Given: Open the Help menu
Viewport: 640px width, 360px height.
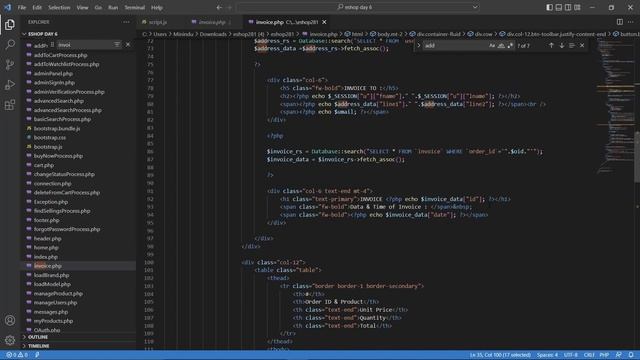Looking at the screenshot, I should (157, 7).
